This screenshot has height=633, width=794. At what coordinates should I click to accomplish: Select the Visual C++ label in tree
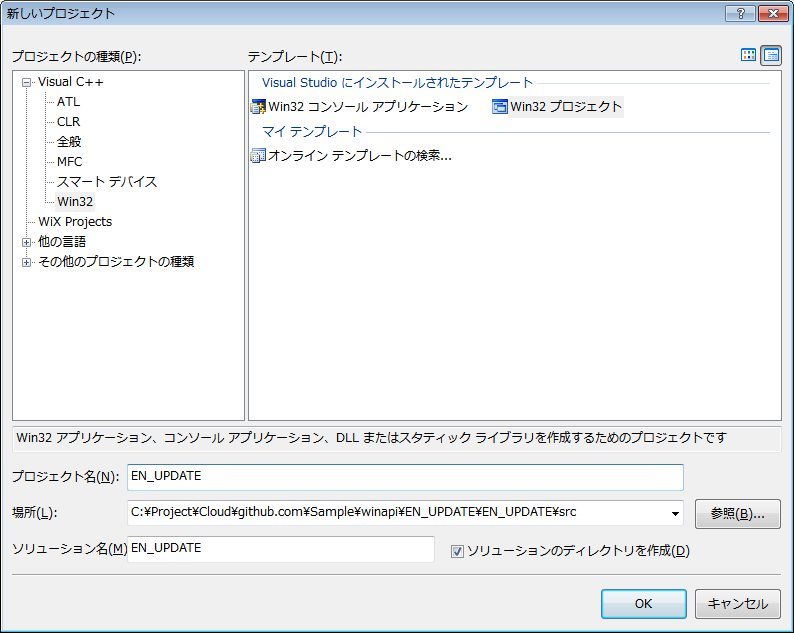[x=70, y=82]
